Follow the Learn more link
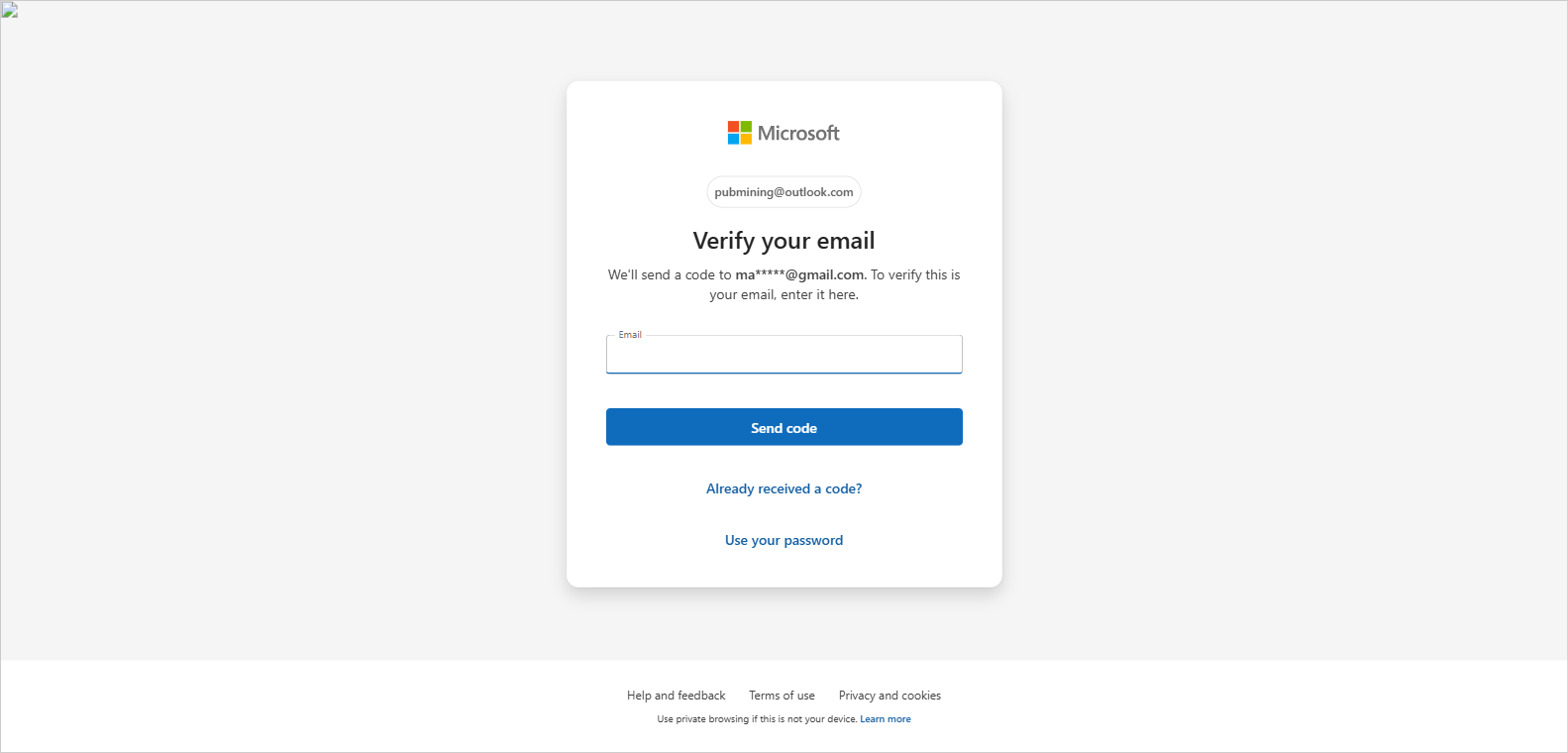The image size is (1568, 753). coord(885,719)
